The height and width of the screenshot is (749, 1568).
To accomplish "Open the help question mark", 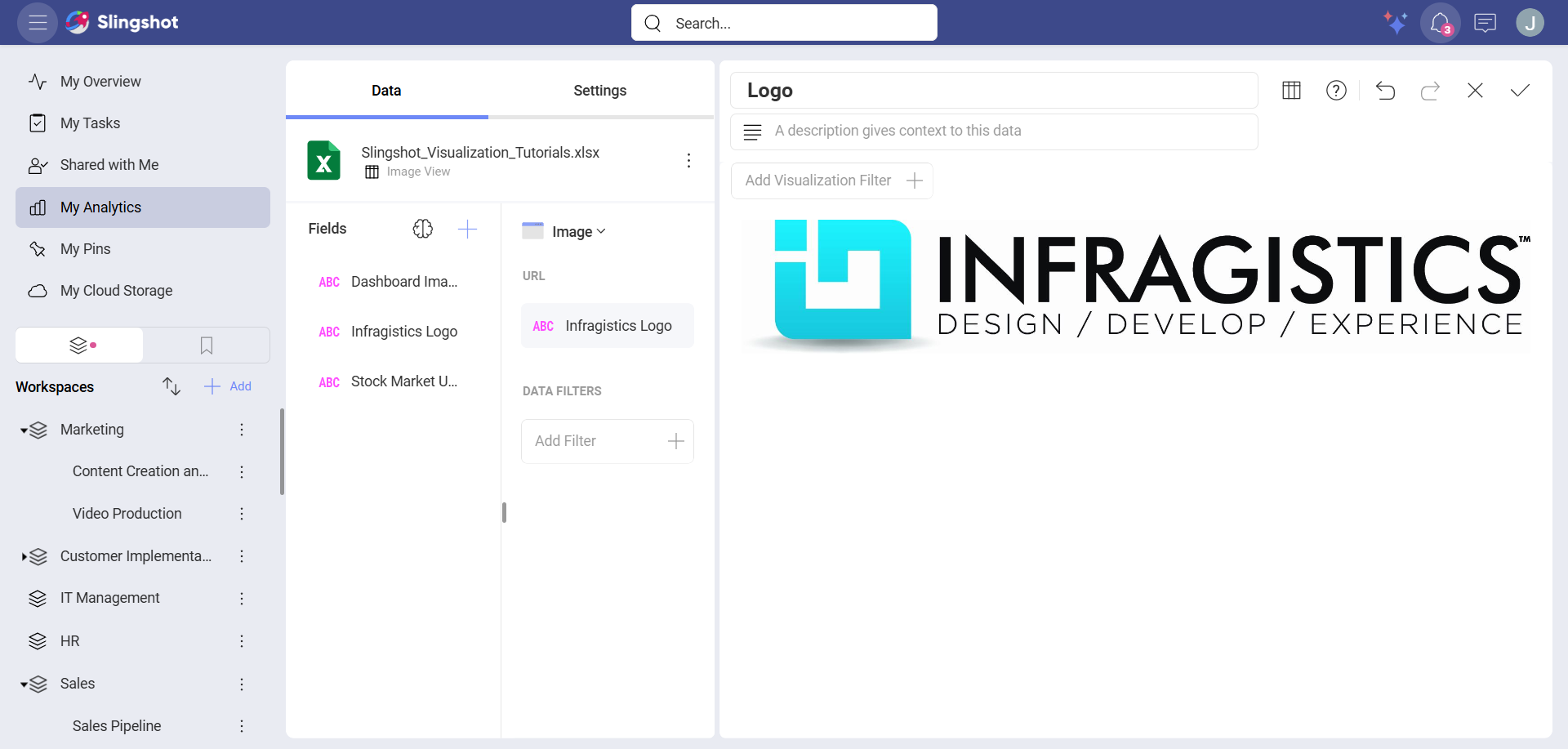I will point(1336,90).
